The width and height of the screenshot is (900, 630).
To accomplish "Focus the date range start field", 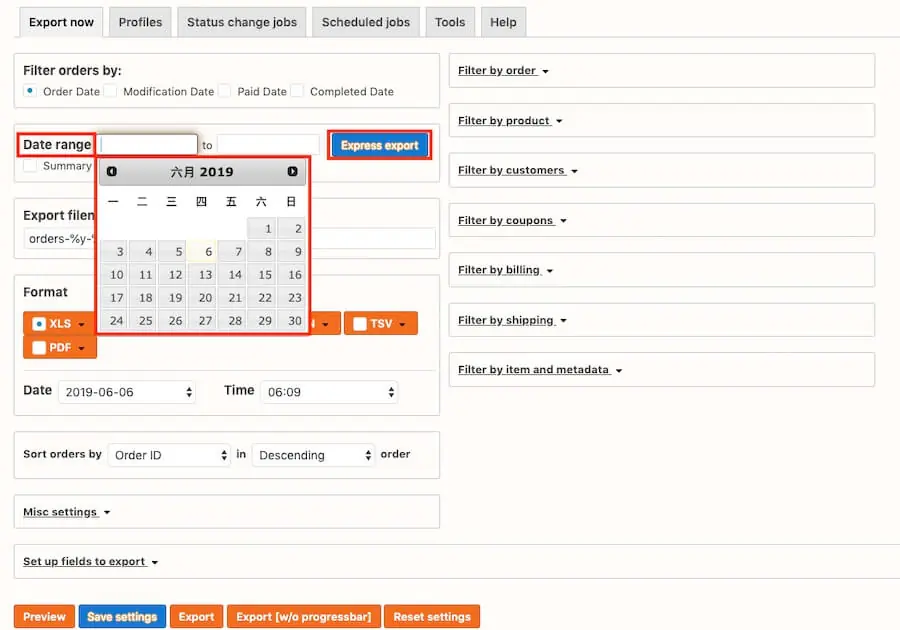I will pos(148,145).
